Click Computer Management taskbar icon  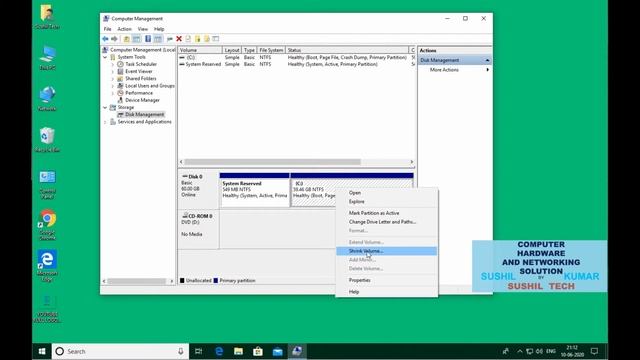click(x=297, y=351)
